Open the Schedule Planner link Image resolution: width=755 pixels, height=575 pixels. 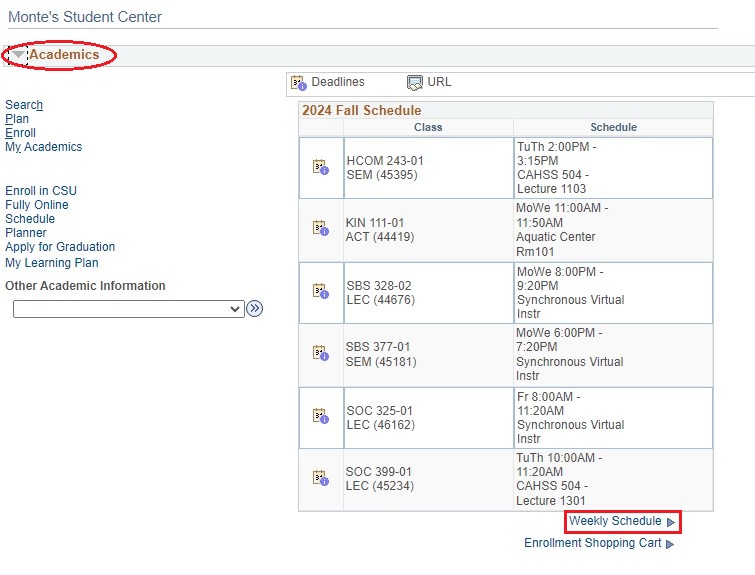[29, 226]
